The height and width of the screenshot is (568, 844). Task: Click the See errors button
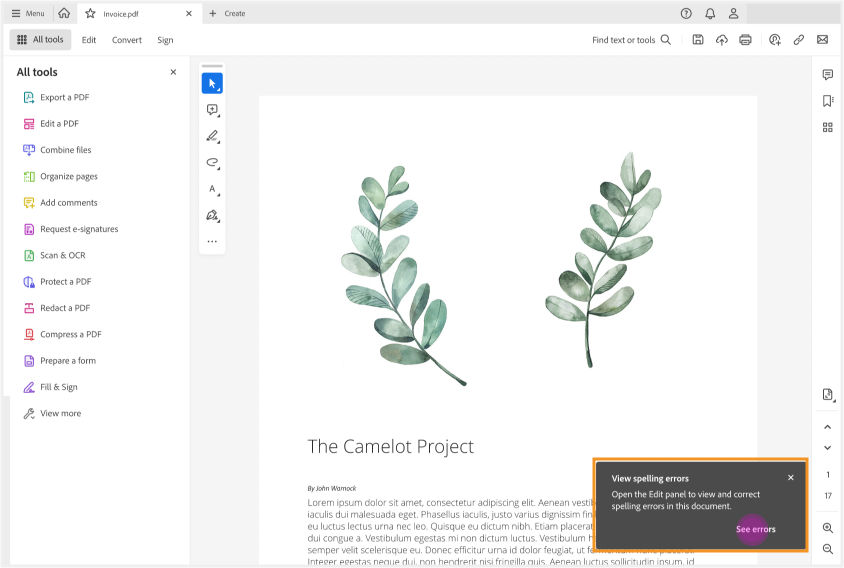[x=755, y=529]
